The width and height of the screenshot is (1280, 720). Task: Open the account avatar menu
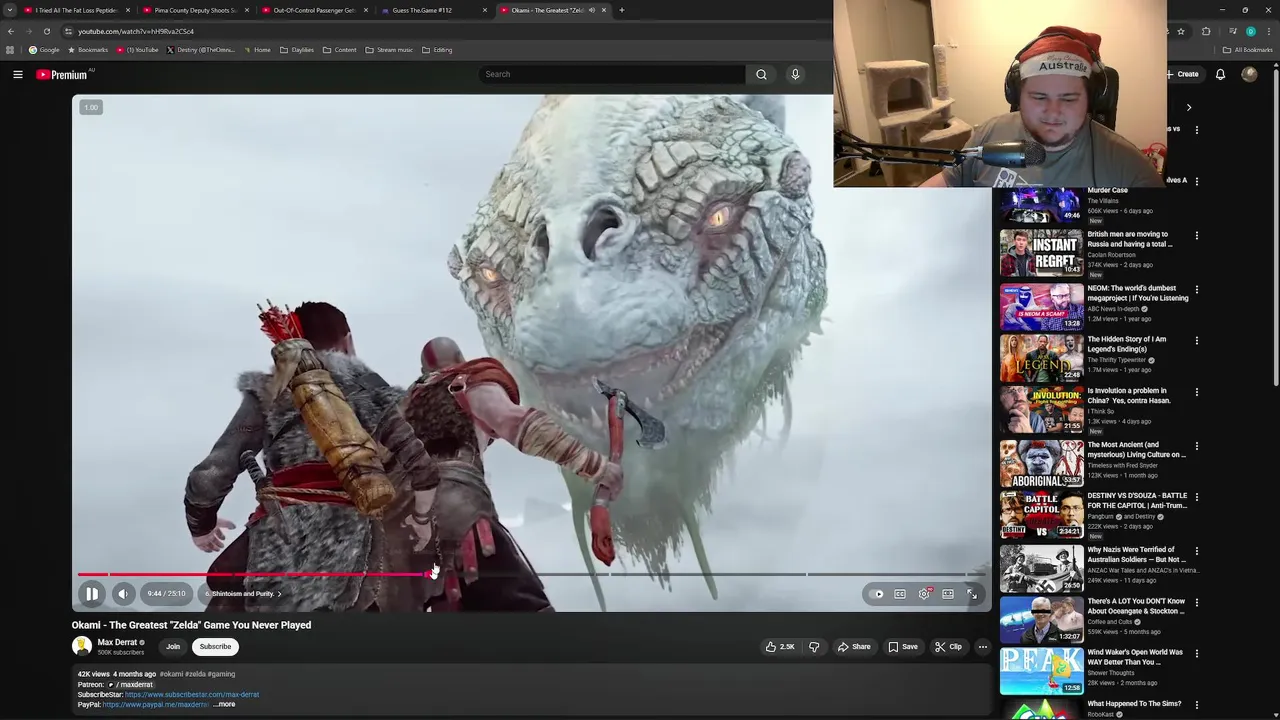pos(1249,74)
